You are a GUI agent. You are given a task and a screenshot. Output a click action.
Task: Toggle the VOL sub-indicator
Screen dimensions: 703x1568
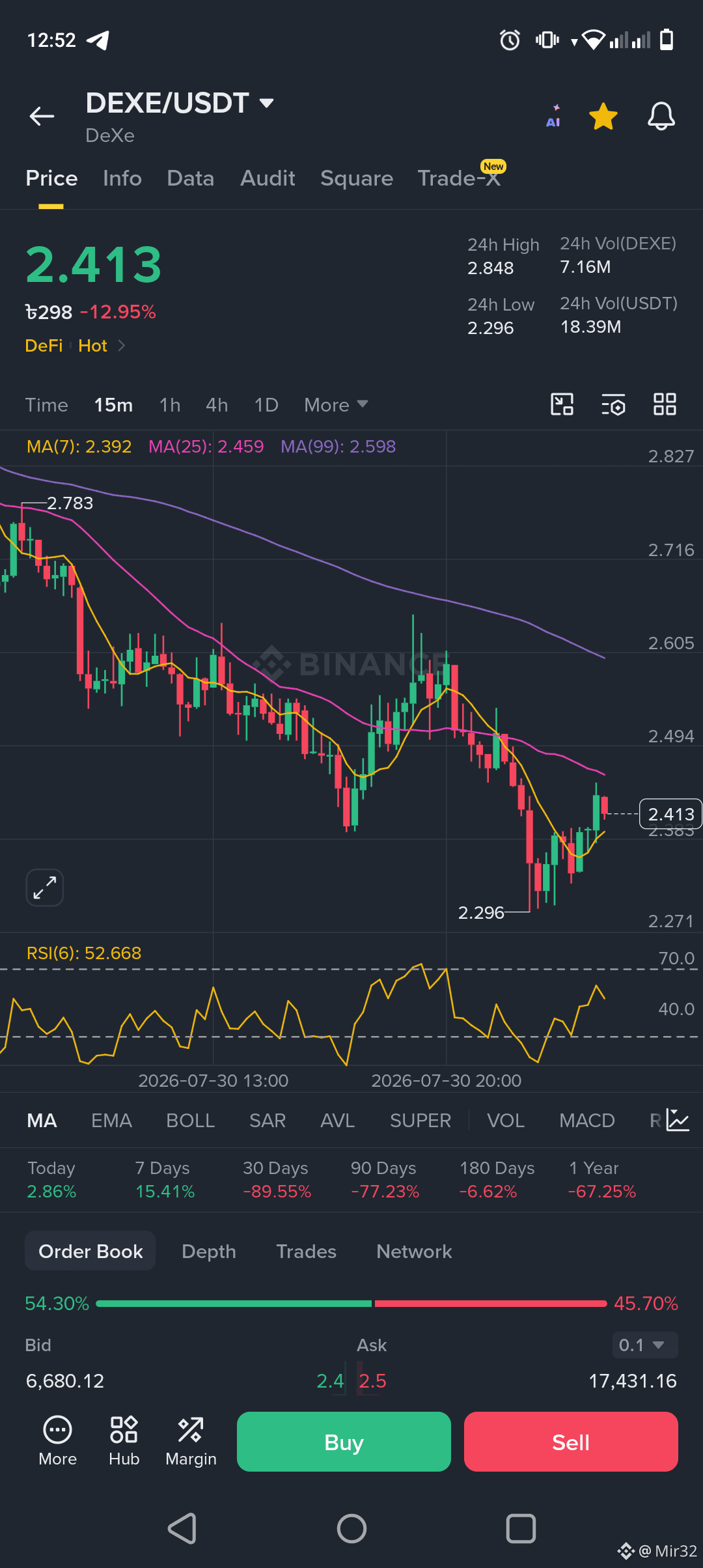click(506, 1120)
